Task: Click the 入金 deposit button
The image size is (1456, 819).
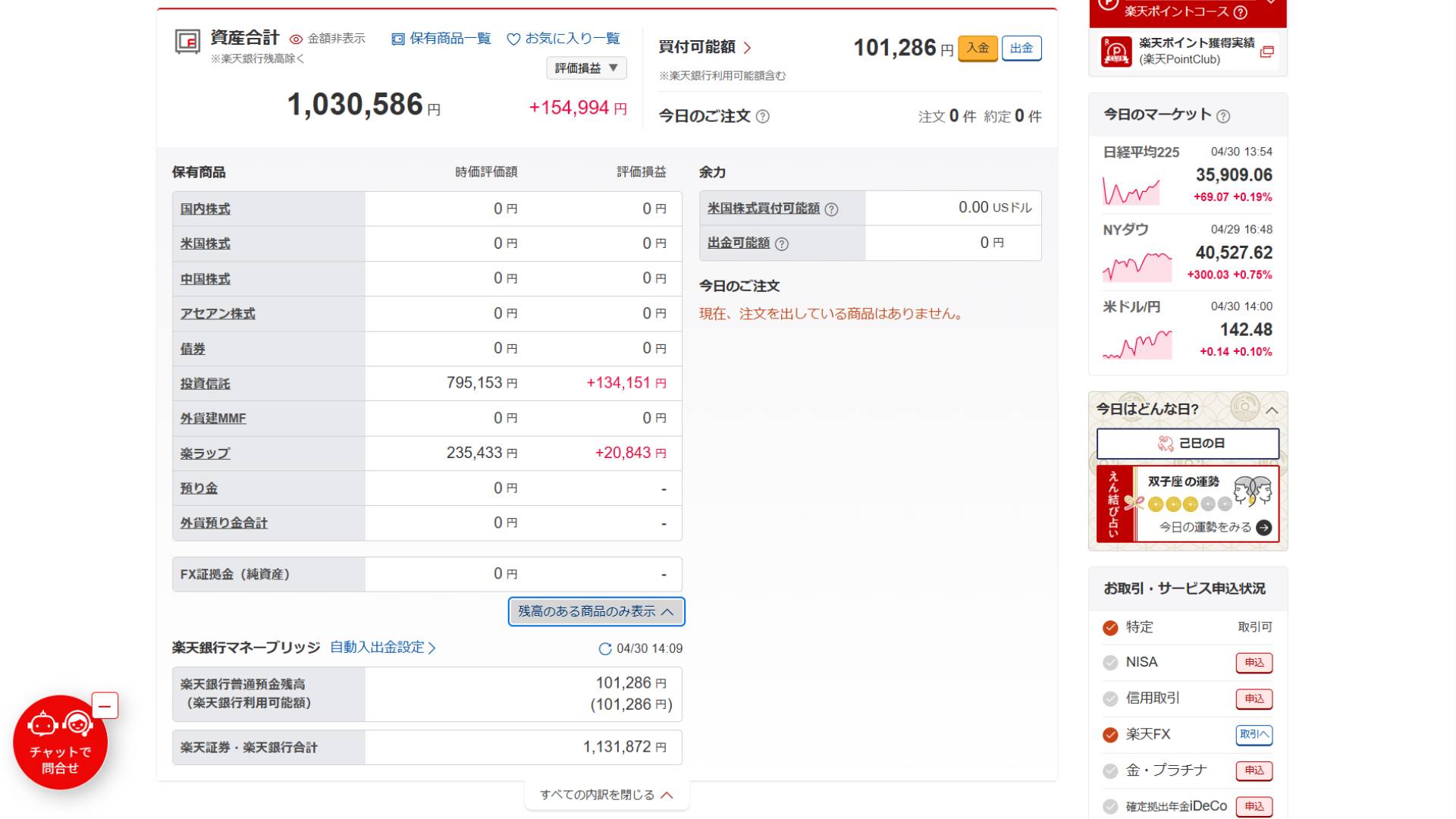Action: pyautogui.click(x=977, y=48)
